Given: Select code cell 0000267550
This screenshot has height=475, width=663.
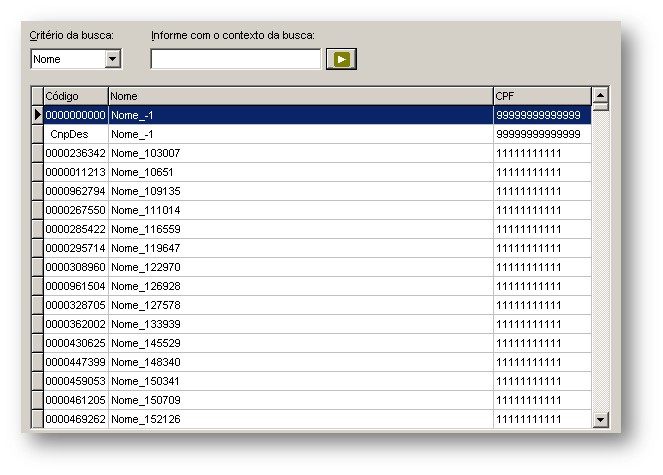Looking at the screenshot, I should click(76, 210).
